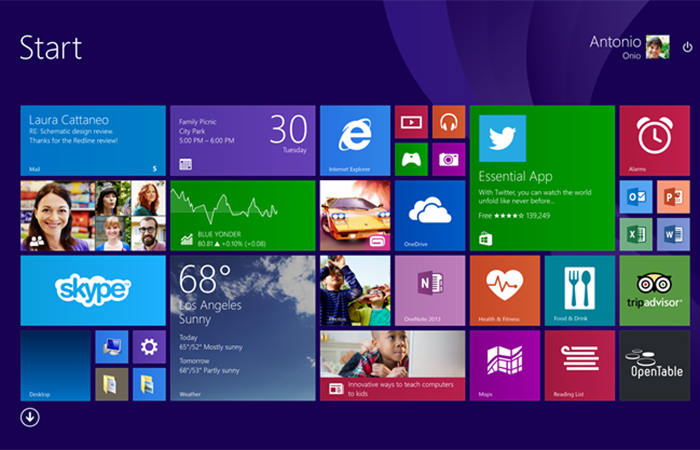Viewport: 700px width, 450px height.
Task: Open the racing car game tile
Action: point(355,216)
